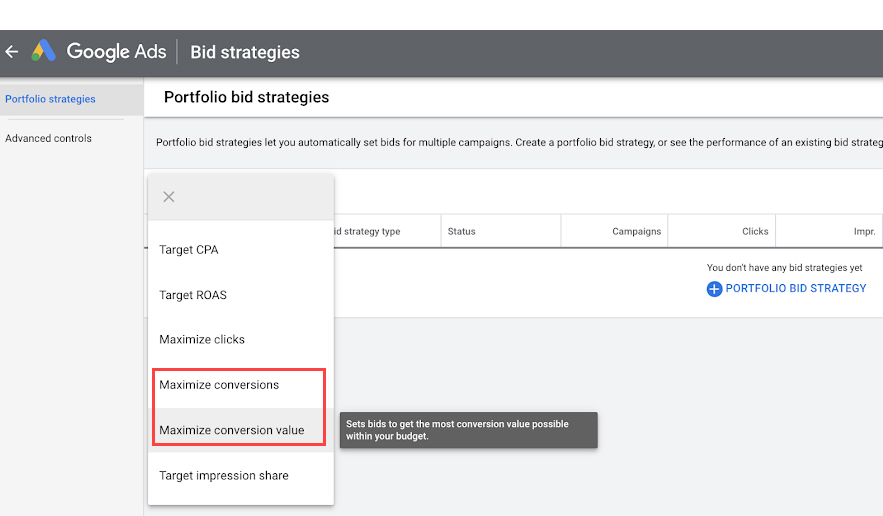883x516 pixels.
Task: Click the blue plus circle icon
Action: (714, 288)
